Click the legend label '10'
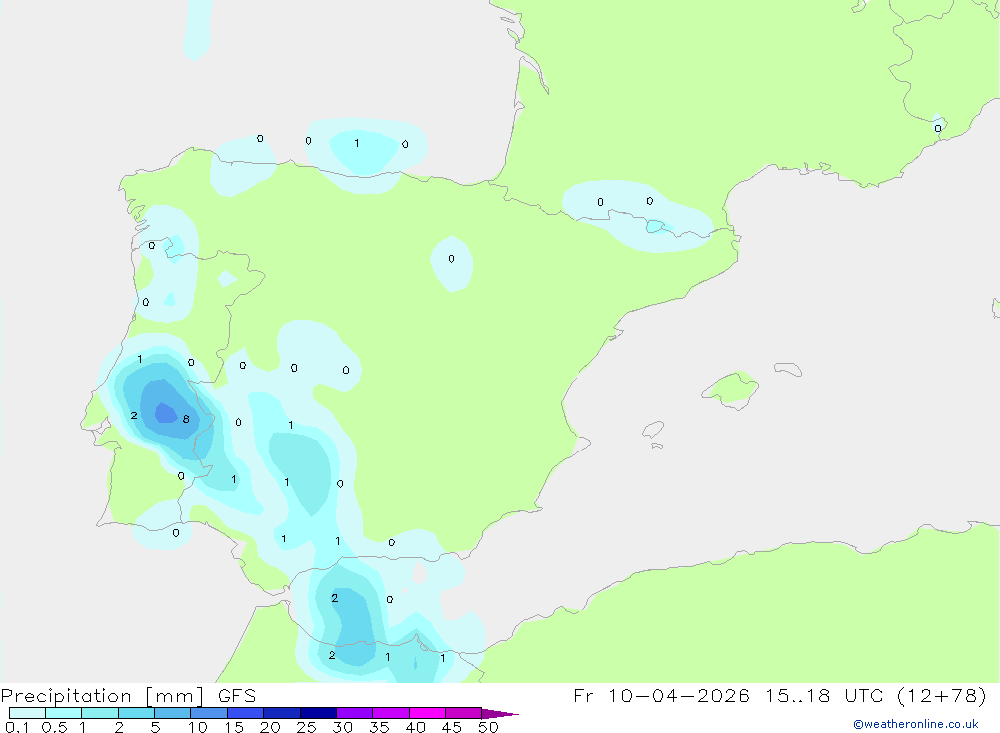The width and height of the screenshot is (1000, 733). [198, 727]
